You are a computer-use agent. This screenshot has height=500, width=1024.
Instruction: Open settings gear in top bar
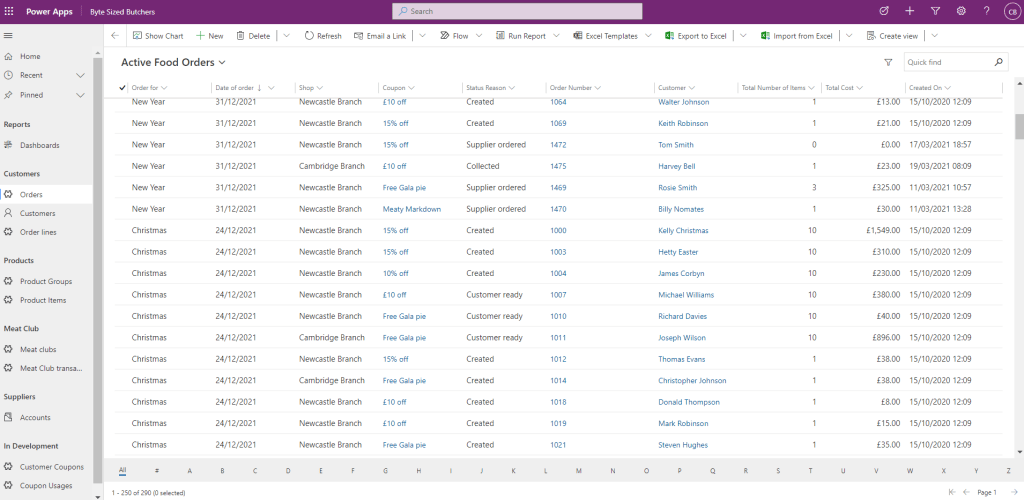click(x=961, y=11)
